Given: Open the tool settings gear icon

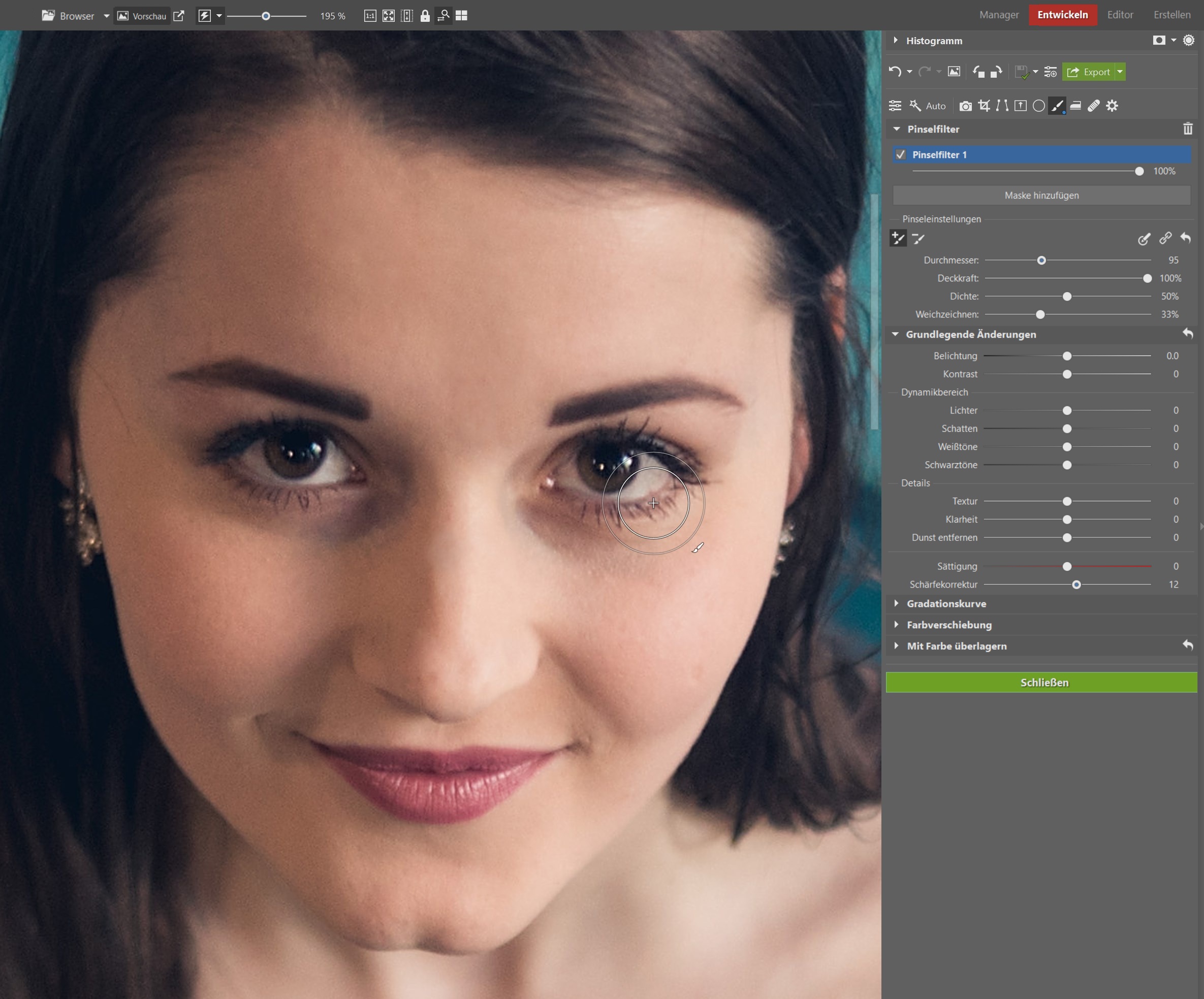Looking at the screenshot, I should 1112,106.
